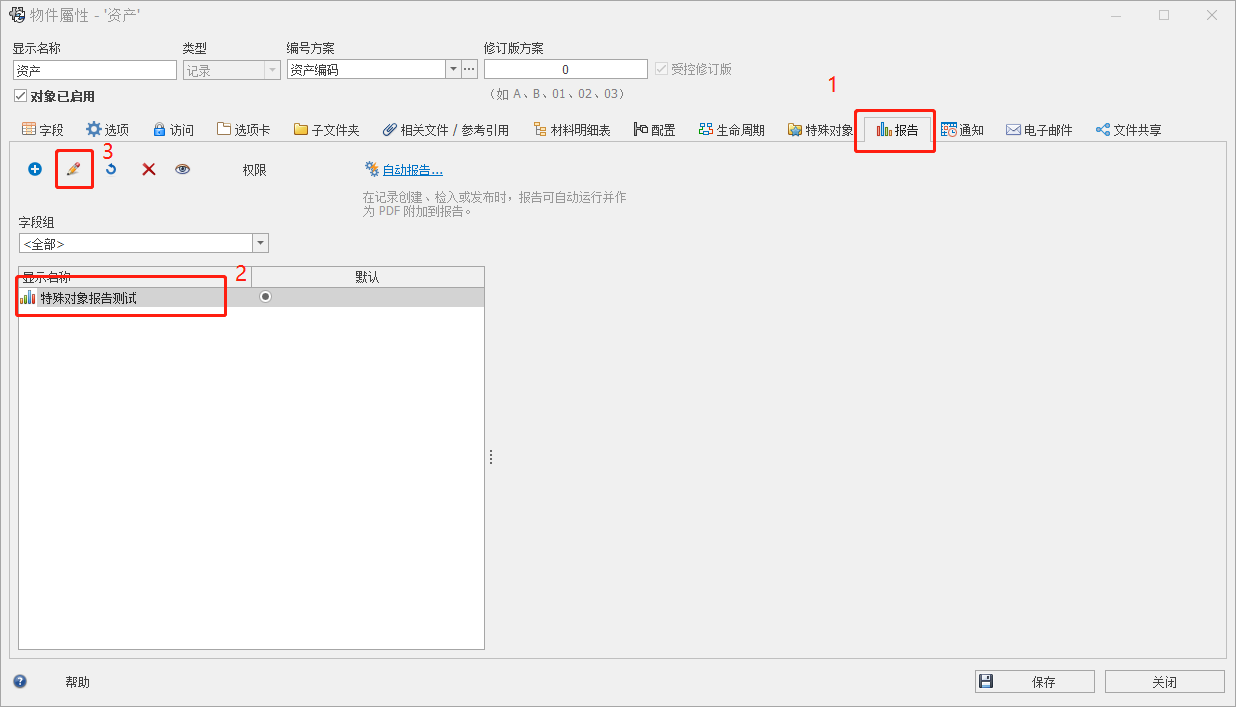The width and height of the screenshot is (1236, 707).
Task: Expand the 类型 dropdown arrow
Action: coord(272,70)
